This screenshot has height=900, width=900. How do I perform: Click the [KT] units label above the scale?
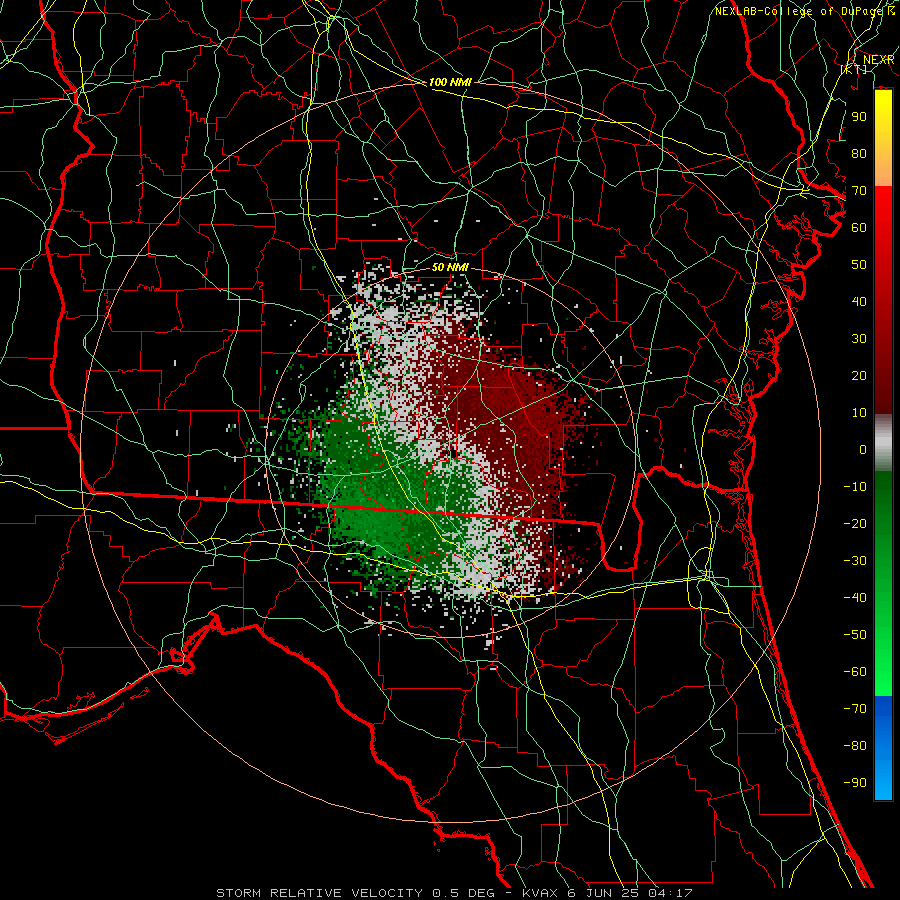click(854, 69)
